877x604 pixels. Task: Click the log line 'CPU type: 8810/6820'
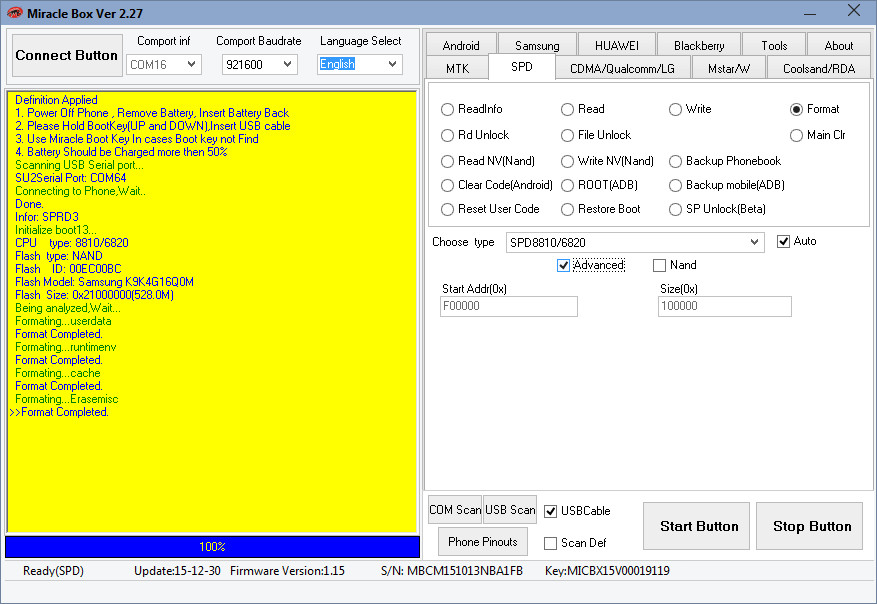pos(72,243)
